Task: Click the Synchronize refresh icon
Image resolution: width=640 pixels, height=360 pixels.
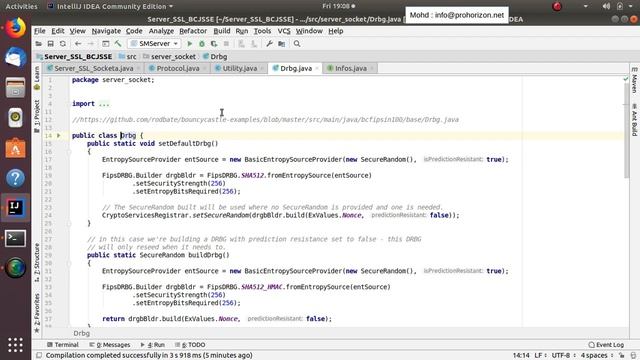Action: pyautogui.click(x=62, y=44)
